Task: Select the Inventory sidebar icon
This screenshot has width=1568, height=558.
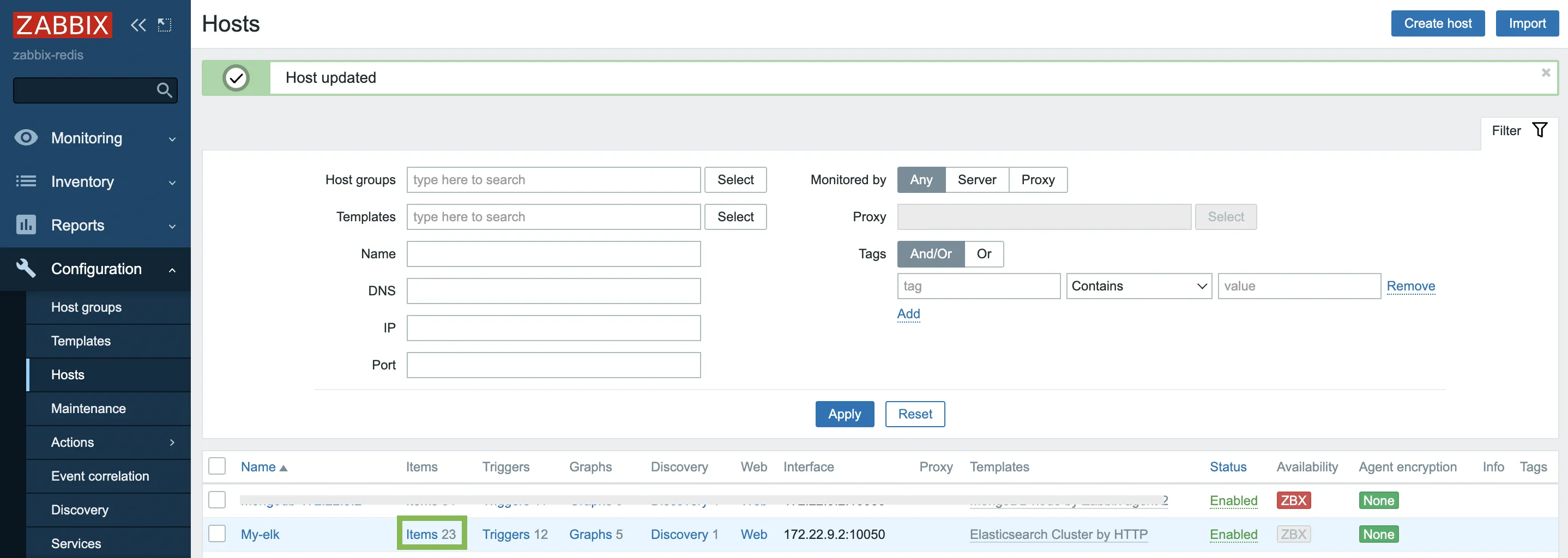Action: pos(25,181)
